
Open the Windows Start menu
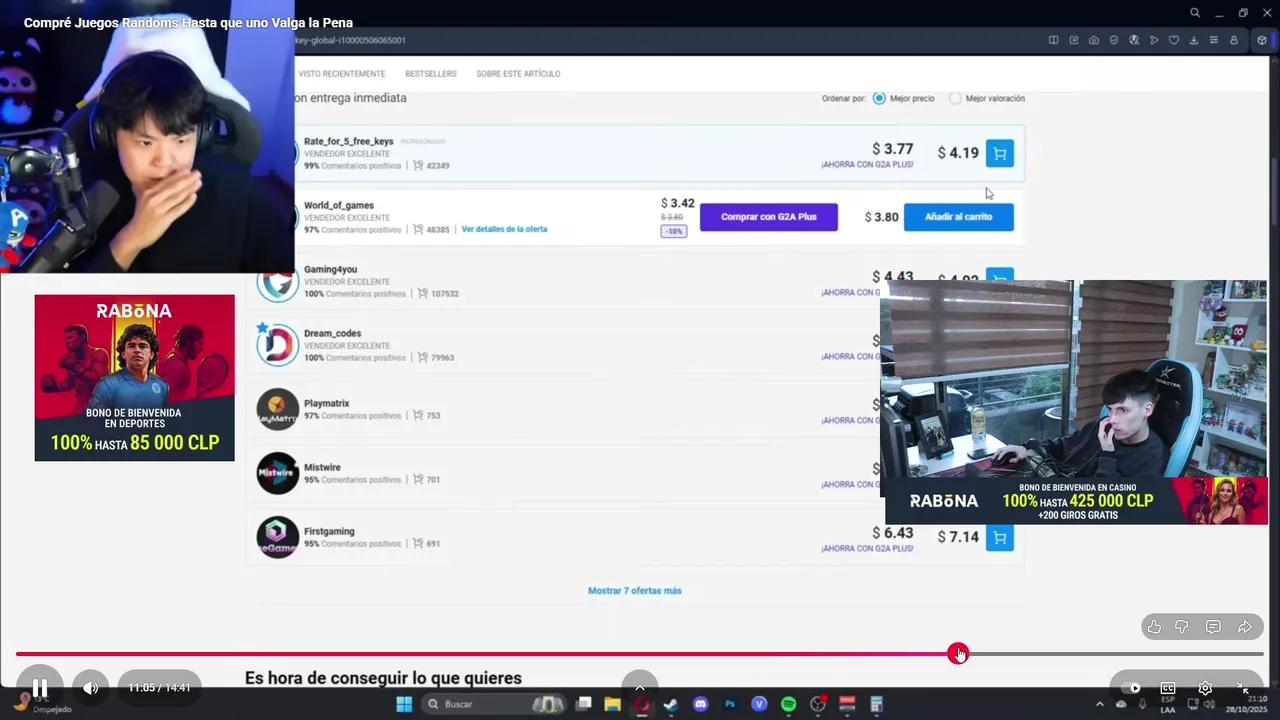pos(404,704)
